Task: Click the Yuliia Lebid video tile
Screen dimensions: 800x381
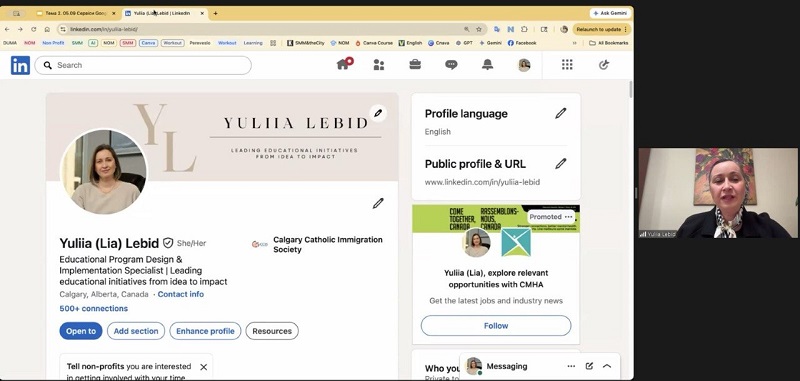Action: (718, 193)
